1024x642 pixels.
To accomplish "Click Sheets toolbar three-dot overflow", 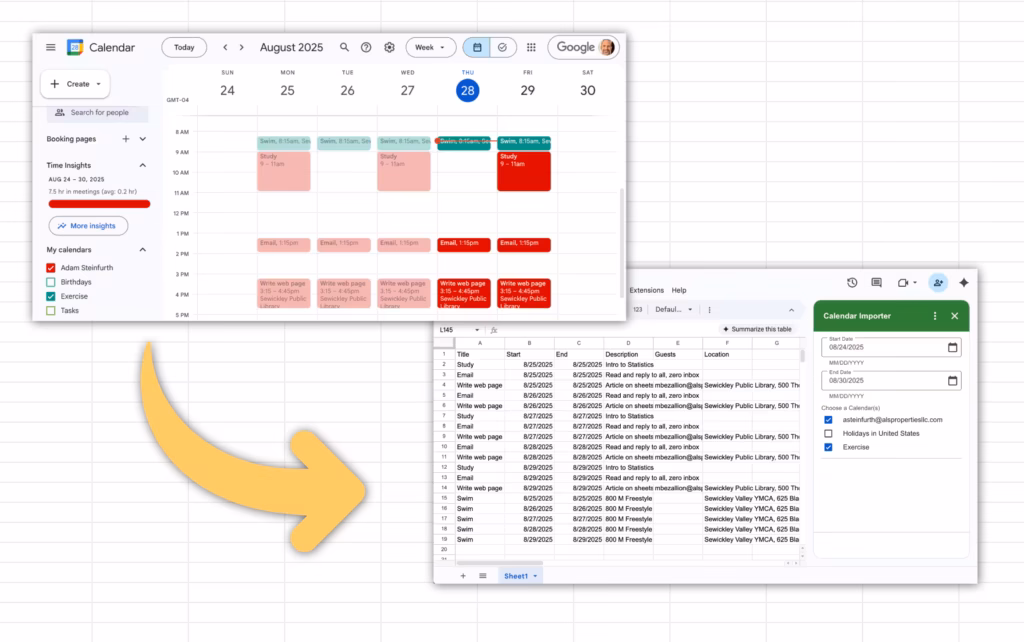I will point(709,310).
